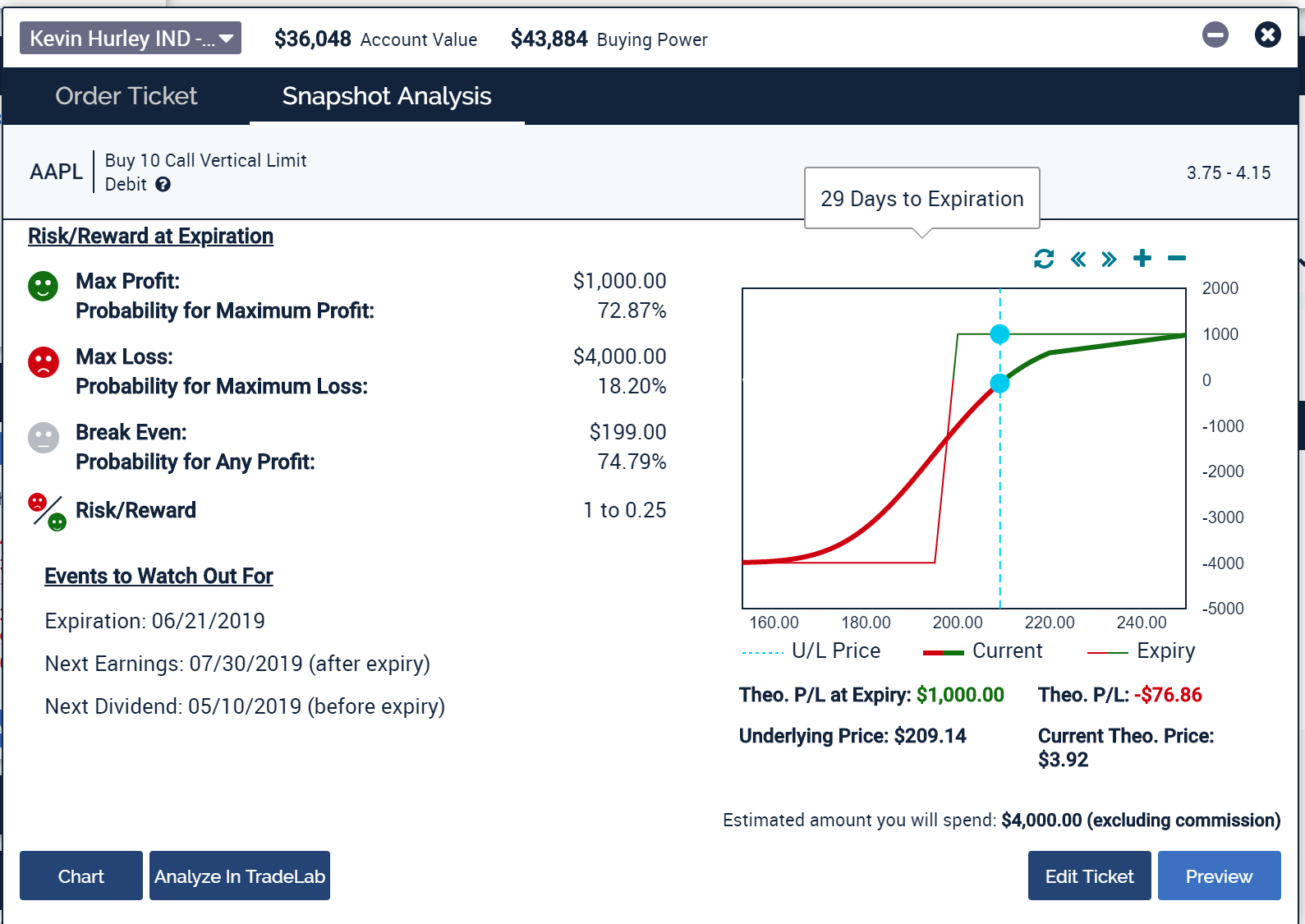Zoom out chart with minus icon

(1176, 259)
